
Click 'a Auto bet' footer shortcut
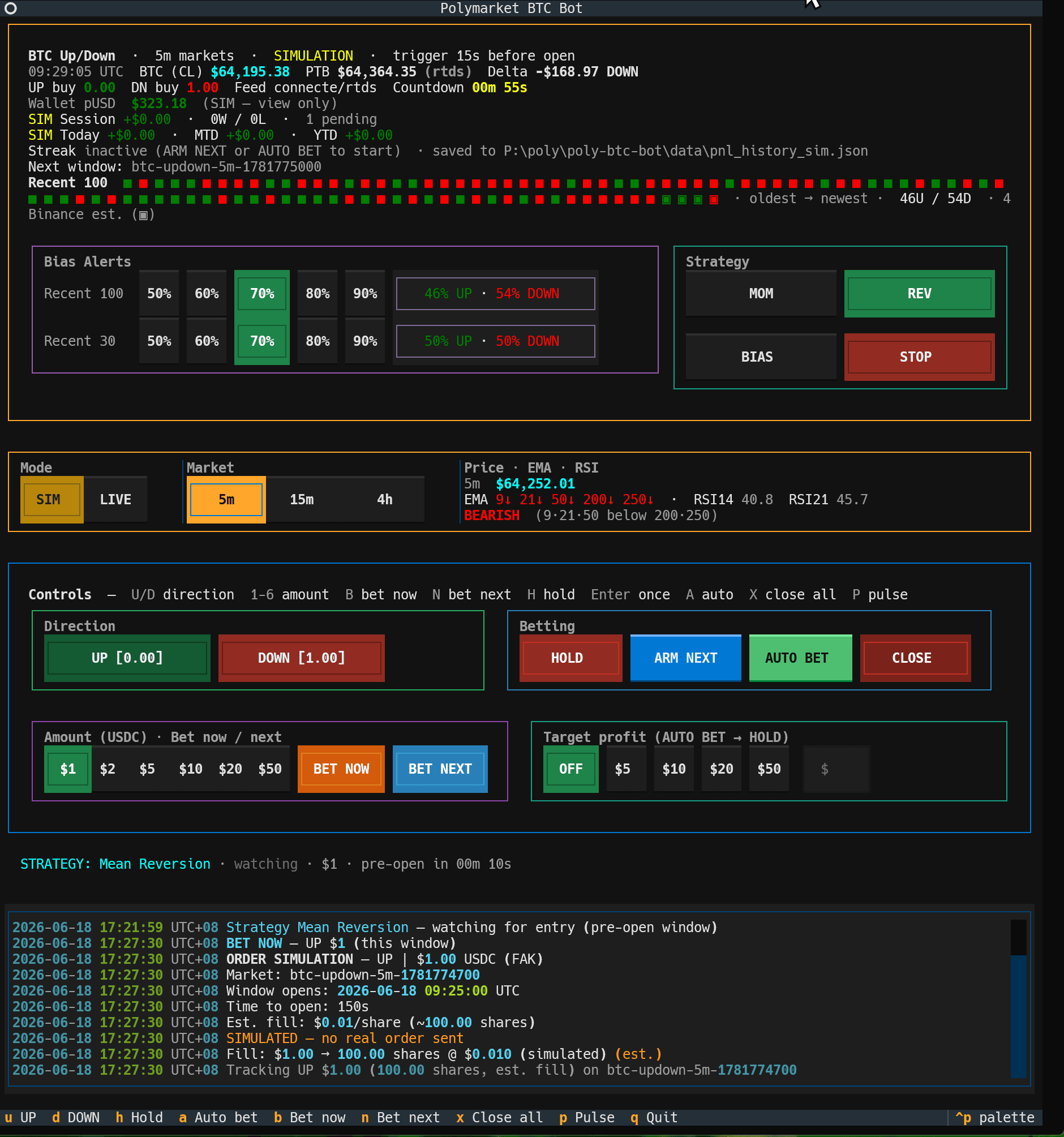tap(218, 1117)
